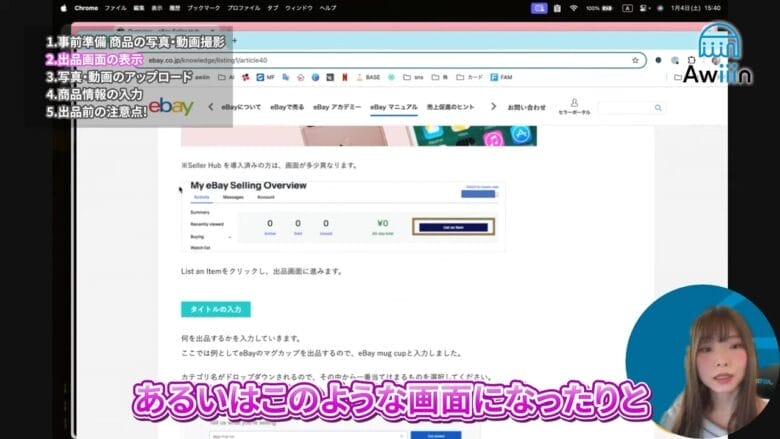This screenshot has height=439, width=780.
Task: Open the Chrome application menu
Action: pos(86,8)
